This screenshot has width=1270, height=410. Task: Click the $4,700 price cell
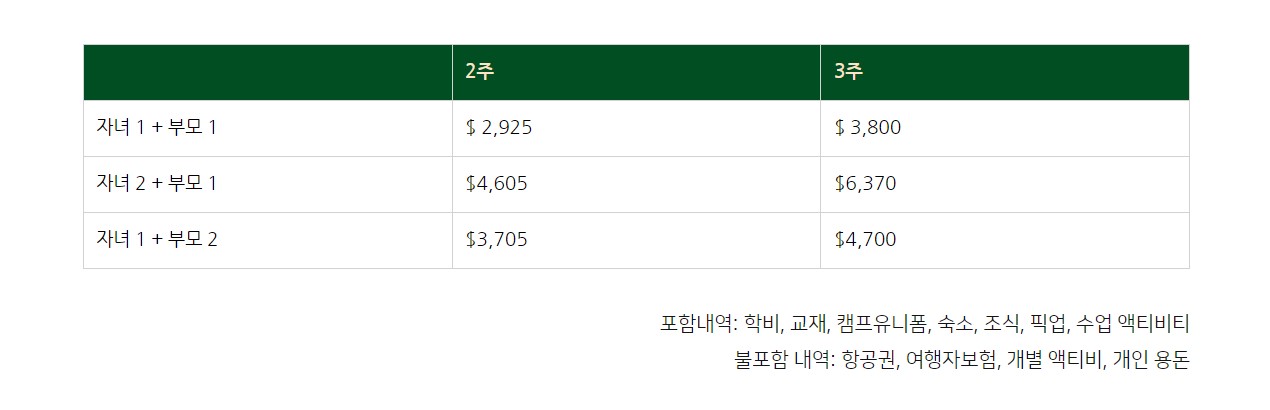866,240
